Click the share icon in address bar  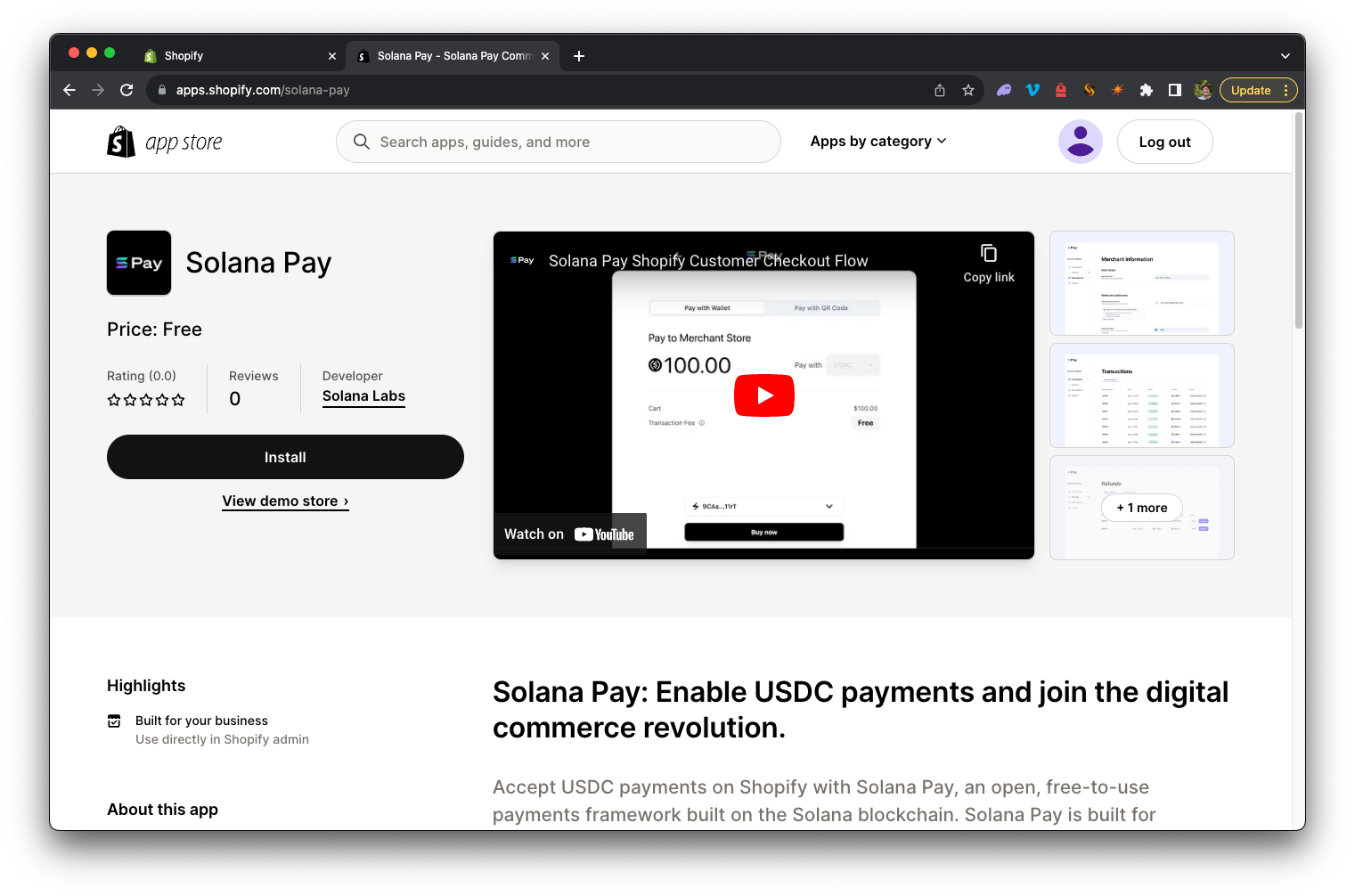click(x=940, y=90)
